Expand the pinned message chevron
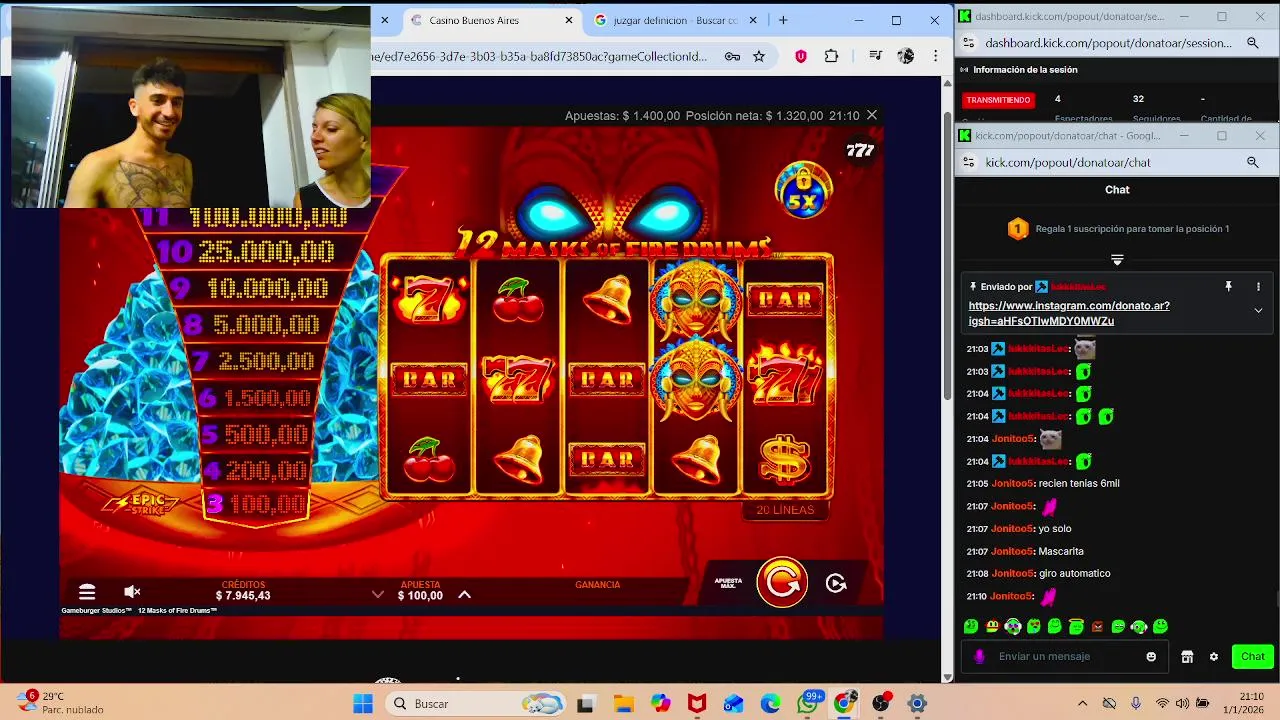Viewport: 1280px width, 720px height. pos(1258,310)
